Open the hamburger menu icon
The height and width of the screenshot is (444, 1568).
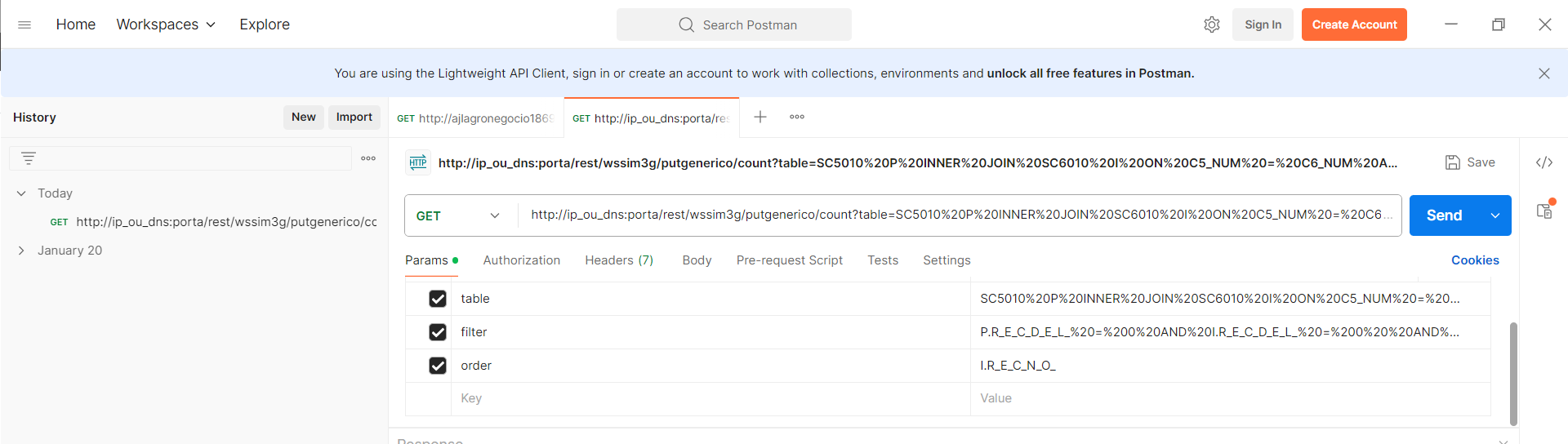click(24, 24)
